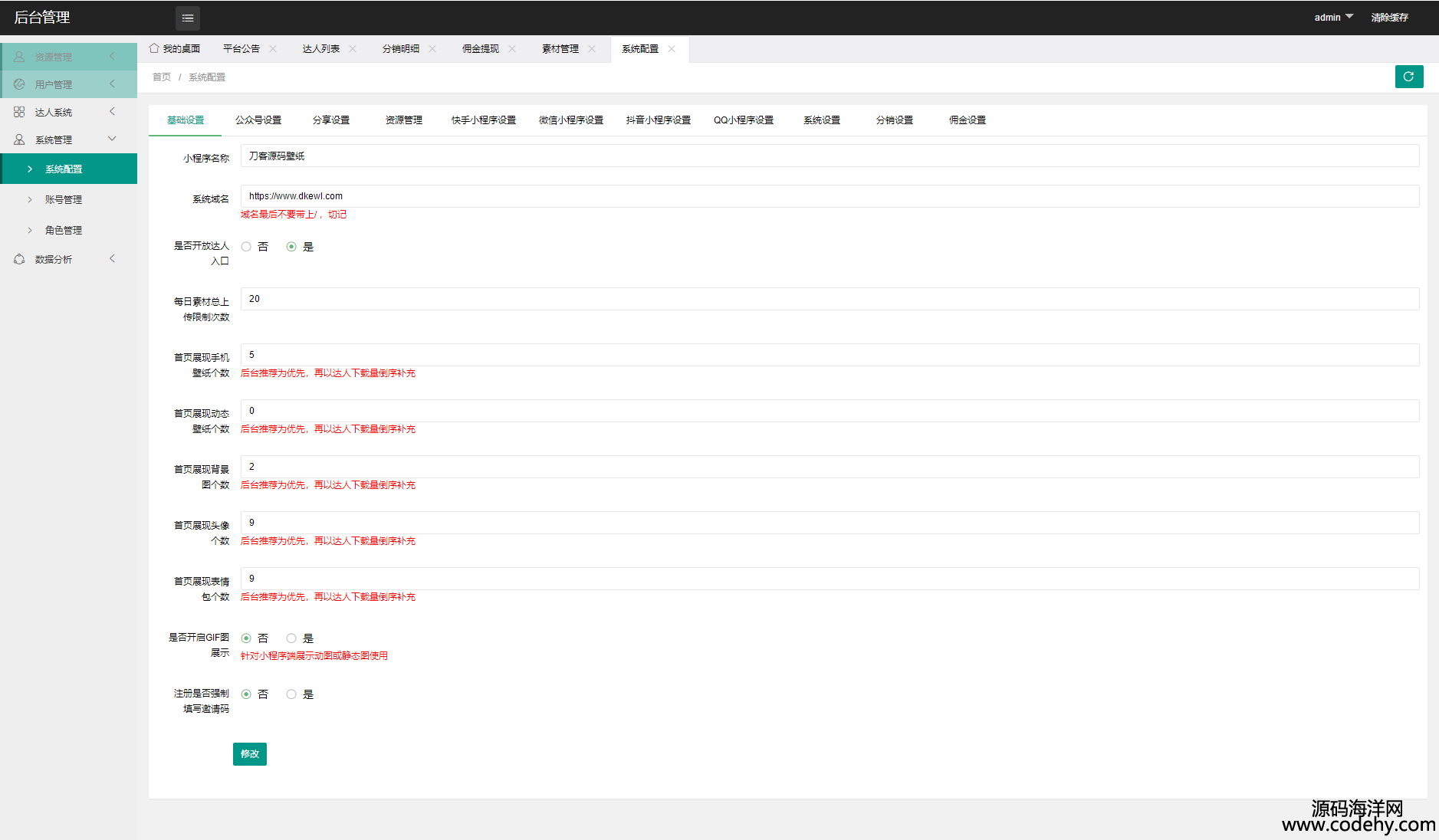Open the 平台公告 page tab

[x=241, y=48]
